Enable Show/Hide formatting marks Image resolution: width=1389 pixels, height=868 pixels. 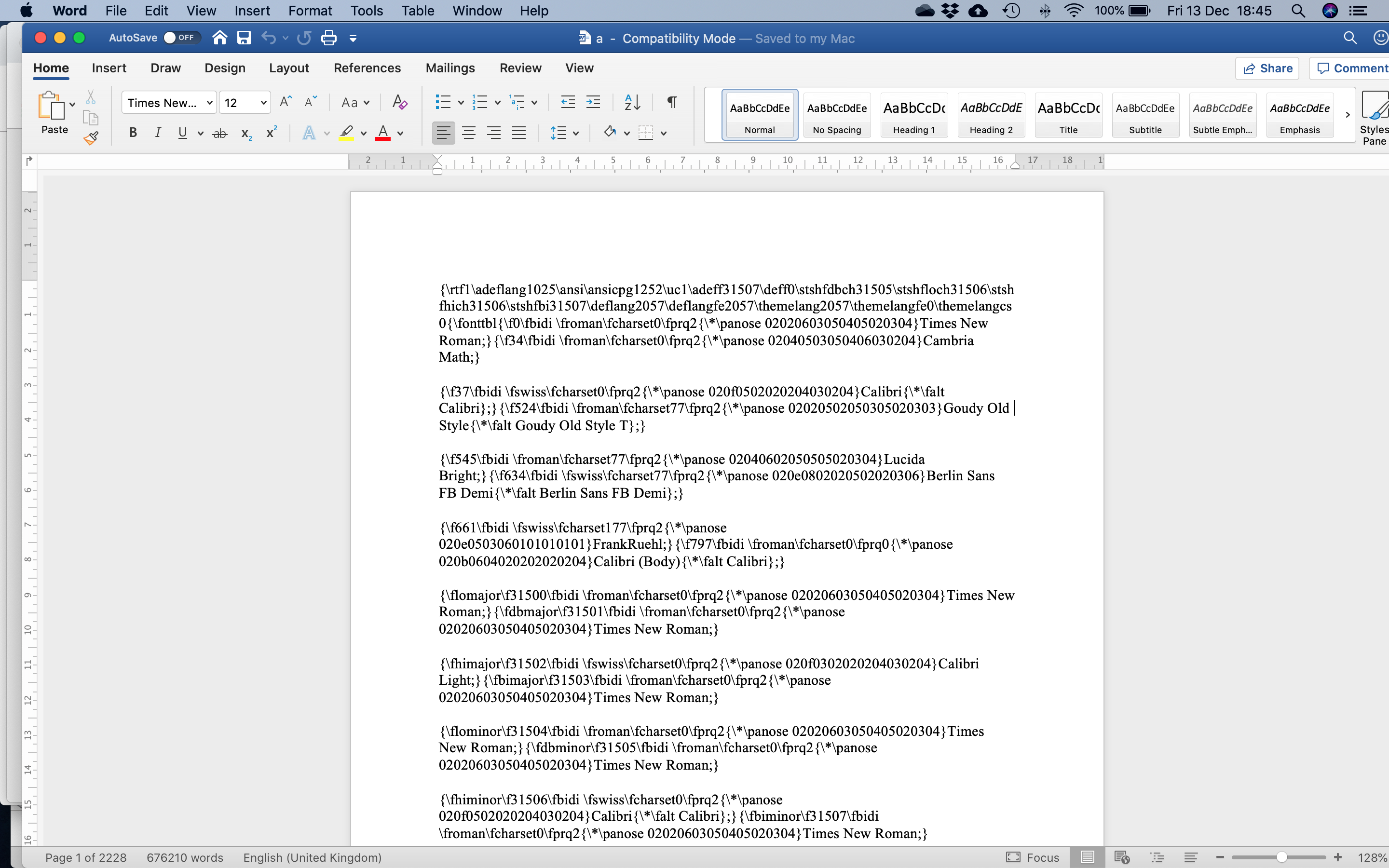pos(670,101)
